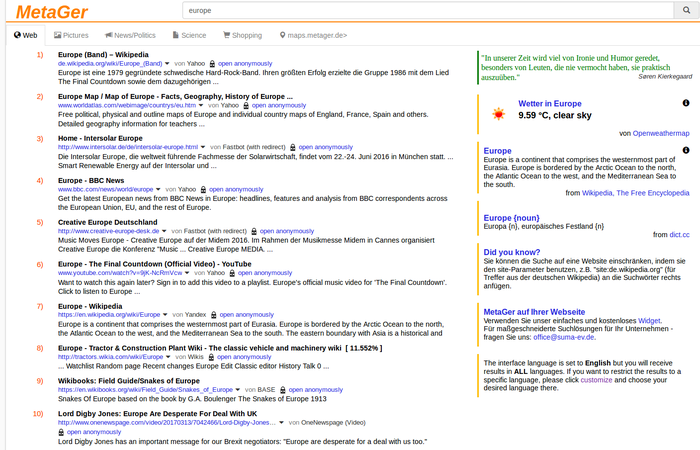
Task: Expand options arrow for onenewspage.com URL
Action: 281,423
